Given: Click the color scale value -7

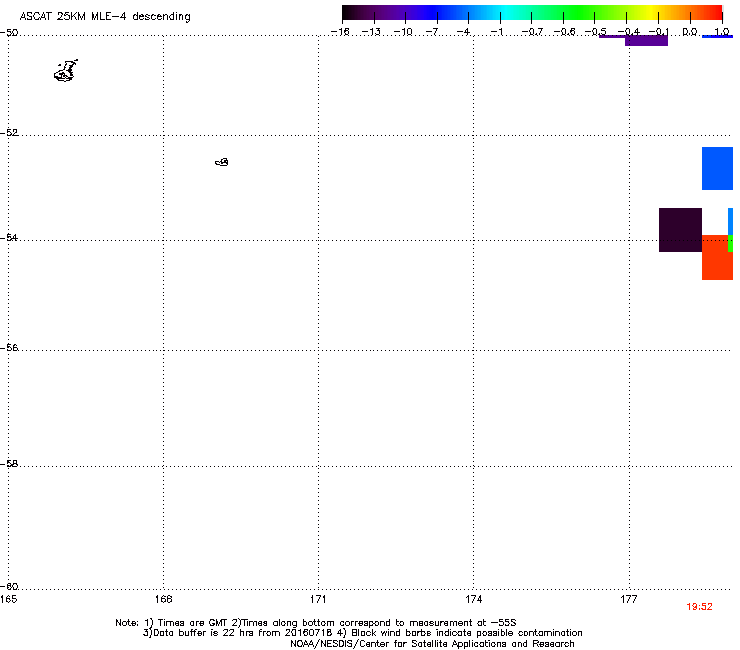Looking at the screenshot, I should [432, 32].
